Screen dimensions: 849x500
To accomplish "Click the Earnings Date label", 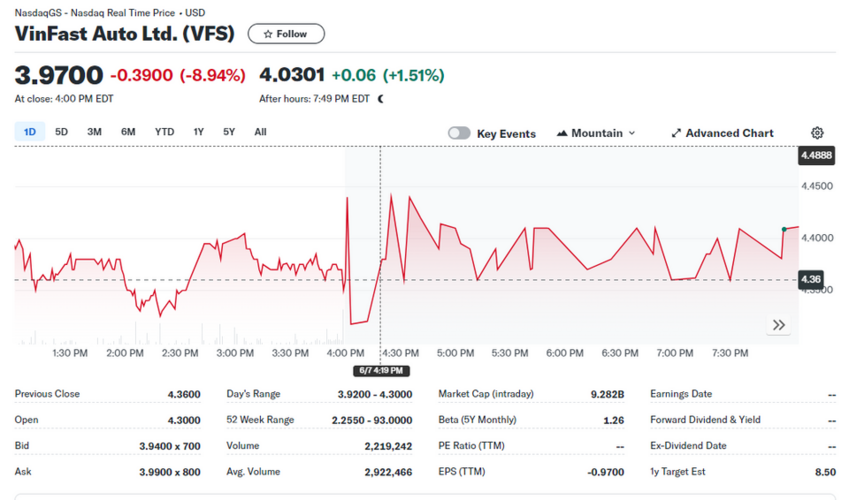I will (681, 394).
